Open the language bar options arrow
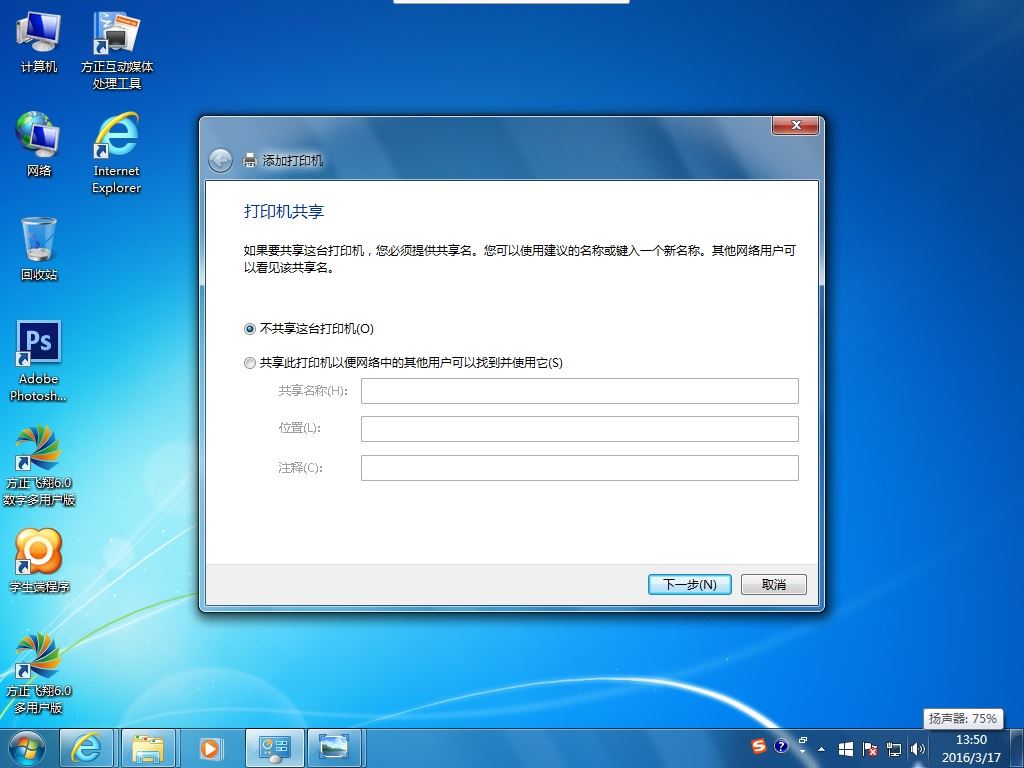The image size is (1024, 768). coord(803,752)
